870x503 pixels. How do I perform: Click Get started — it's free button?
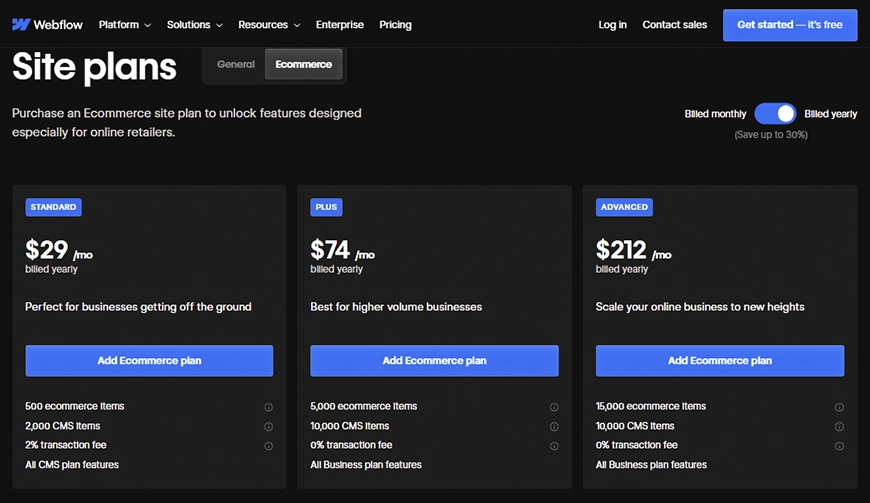tap(790, 25)
